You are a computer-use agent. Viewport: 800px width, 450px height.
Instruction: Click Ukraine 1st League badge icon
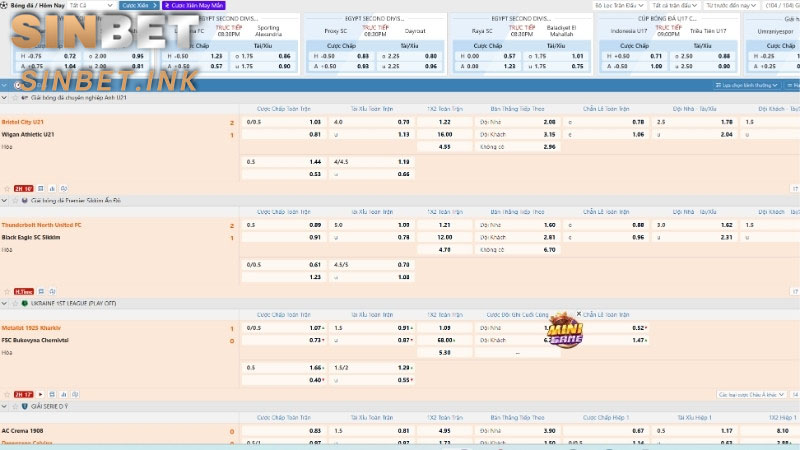click(x=24, y=303)
